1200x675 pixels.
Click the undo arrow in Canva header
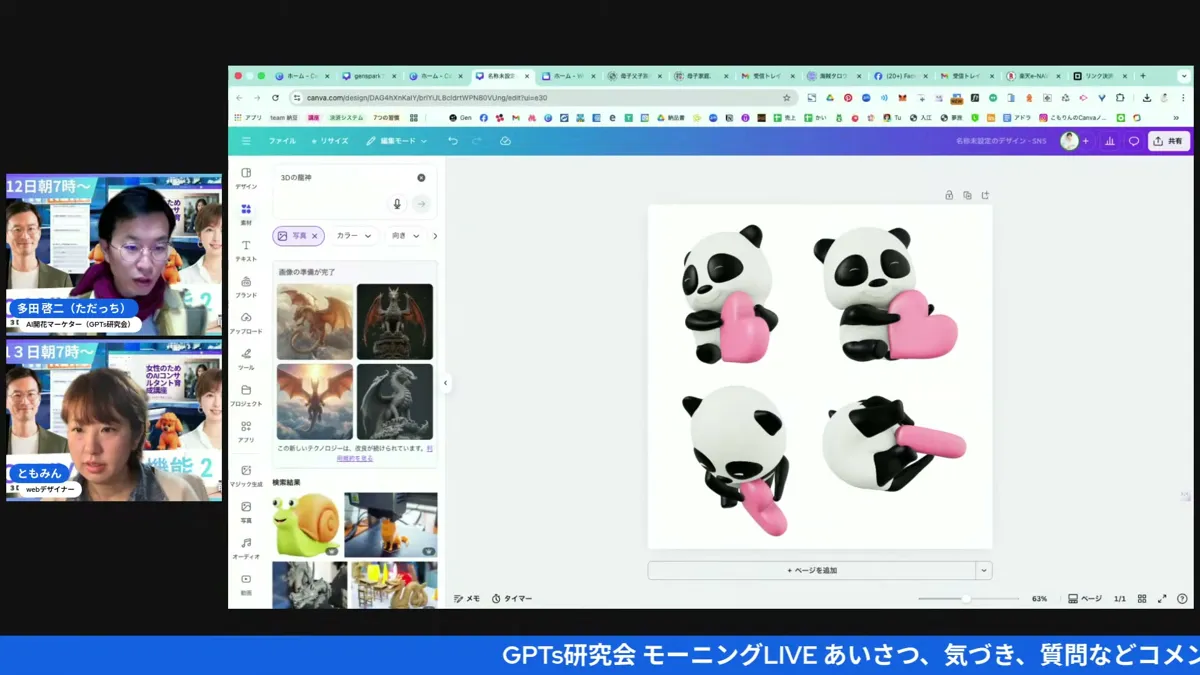453,141
